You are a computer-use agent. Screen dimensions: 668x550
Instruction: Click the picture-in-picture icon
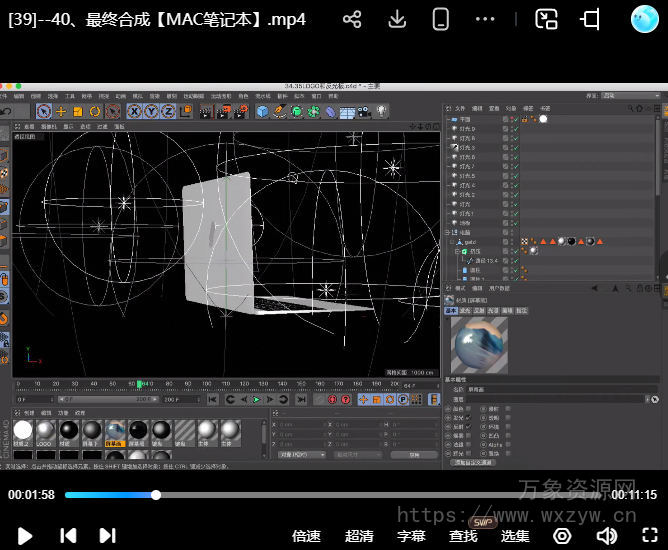pyautogui.click(x=546, y=19)
